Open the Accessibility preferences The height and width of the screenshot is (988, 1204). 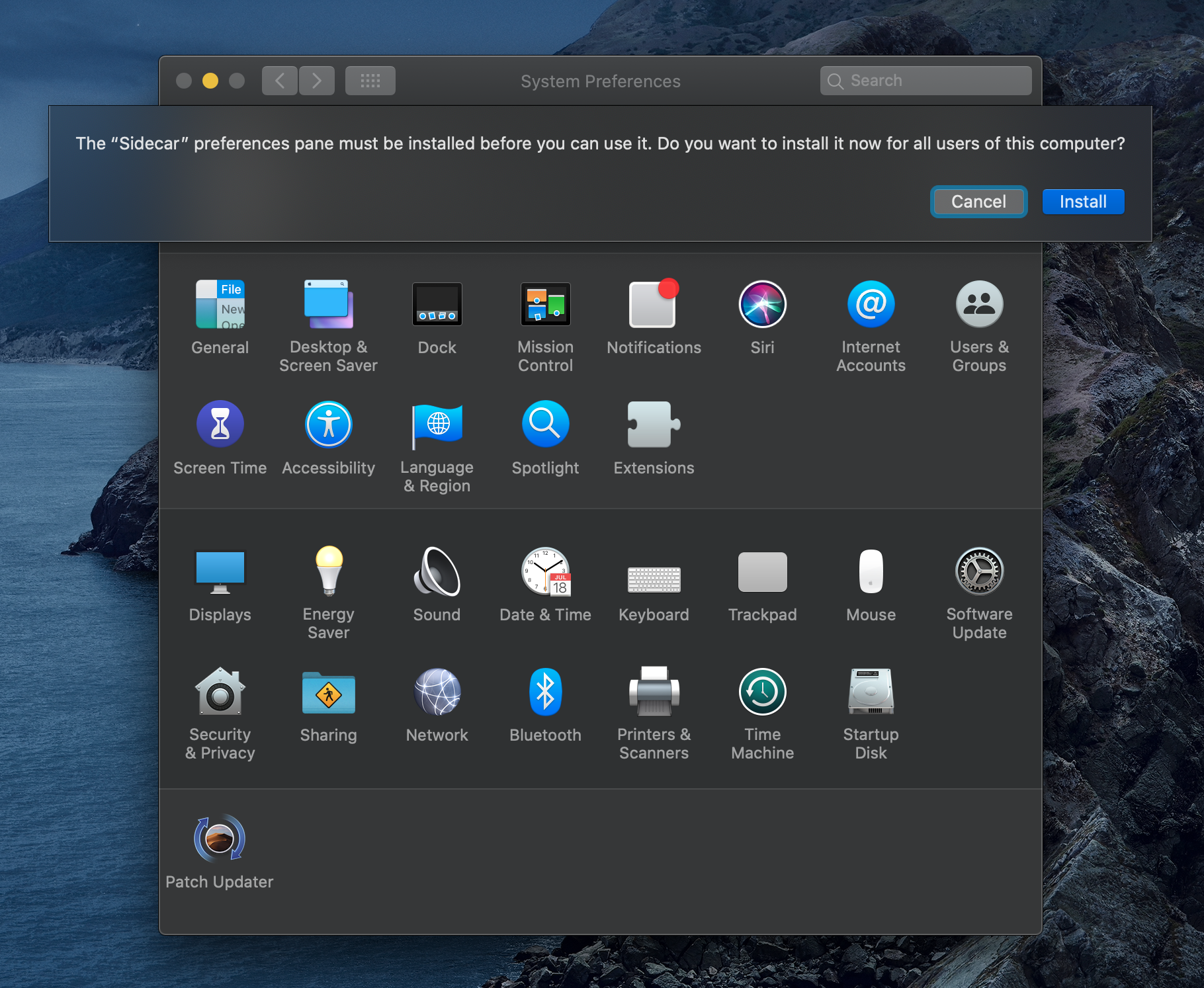click(328, 425)
